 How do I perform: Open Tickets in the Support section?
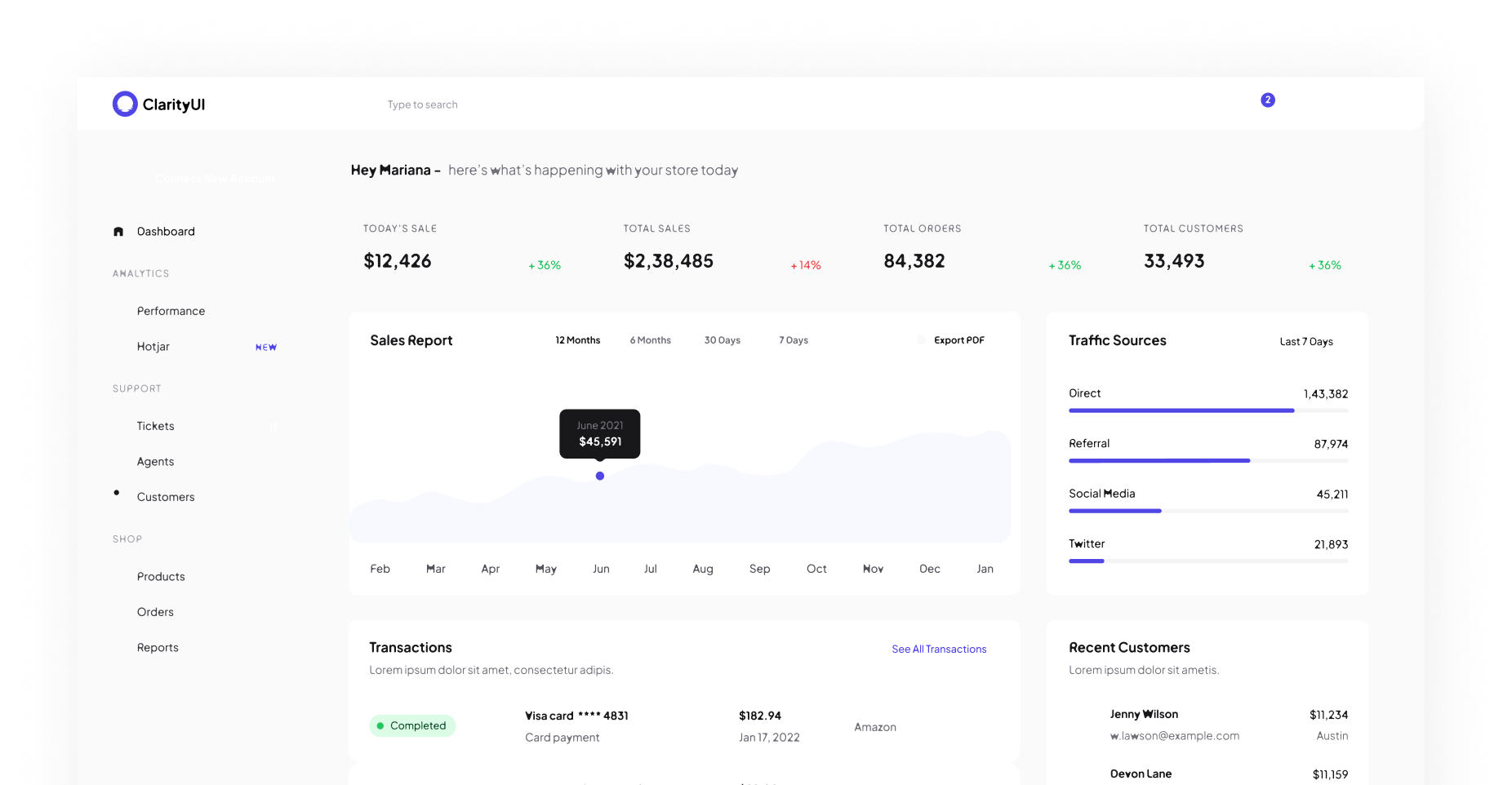click(155, 426)
